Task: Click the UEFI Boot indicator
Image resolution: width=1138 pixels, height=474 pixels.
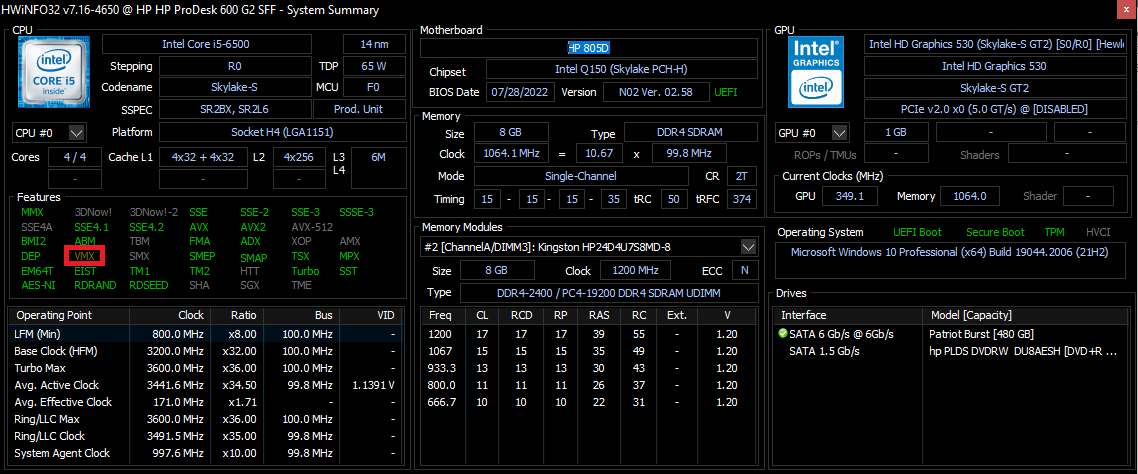Action: click(x=916, y=232)
